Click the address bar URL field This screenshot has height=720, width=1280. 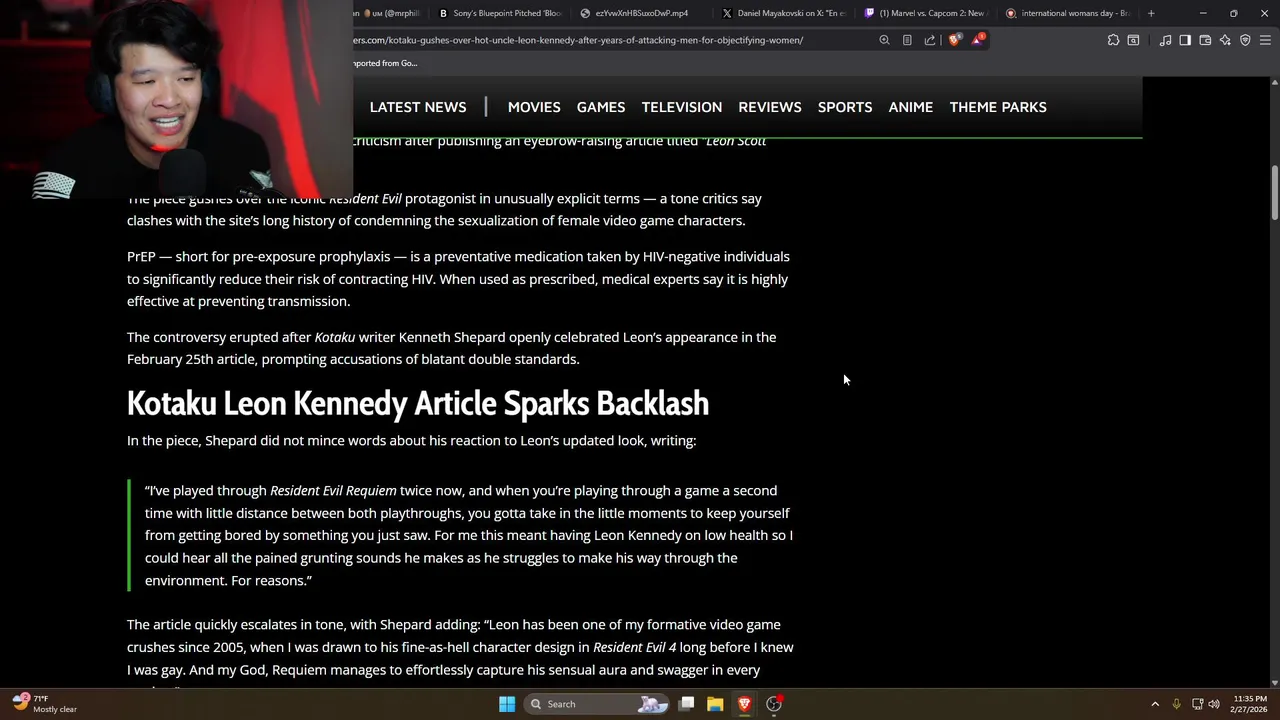coord(610,40)
